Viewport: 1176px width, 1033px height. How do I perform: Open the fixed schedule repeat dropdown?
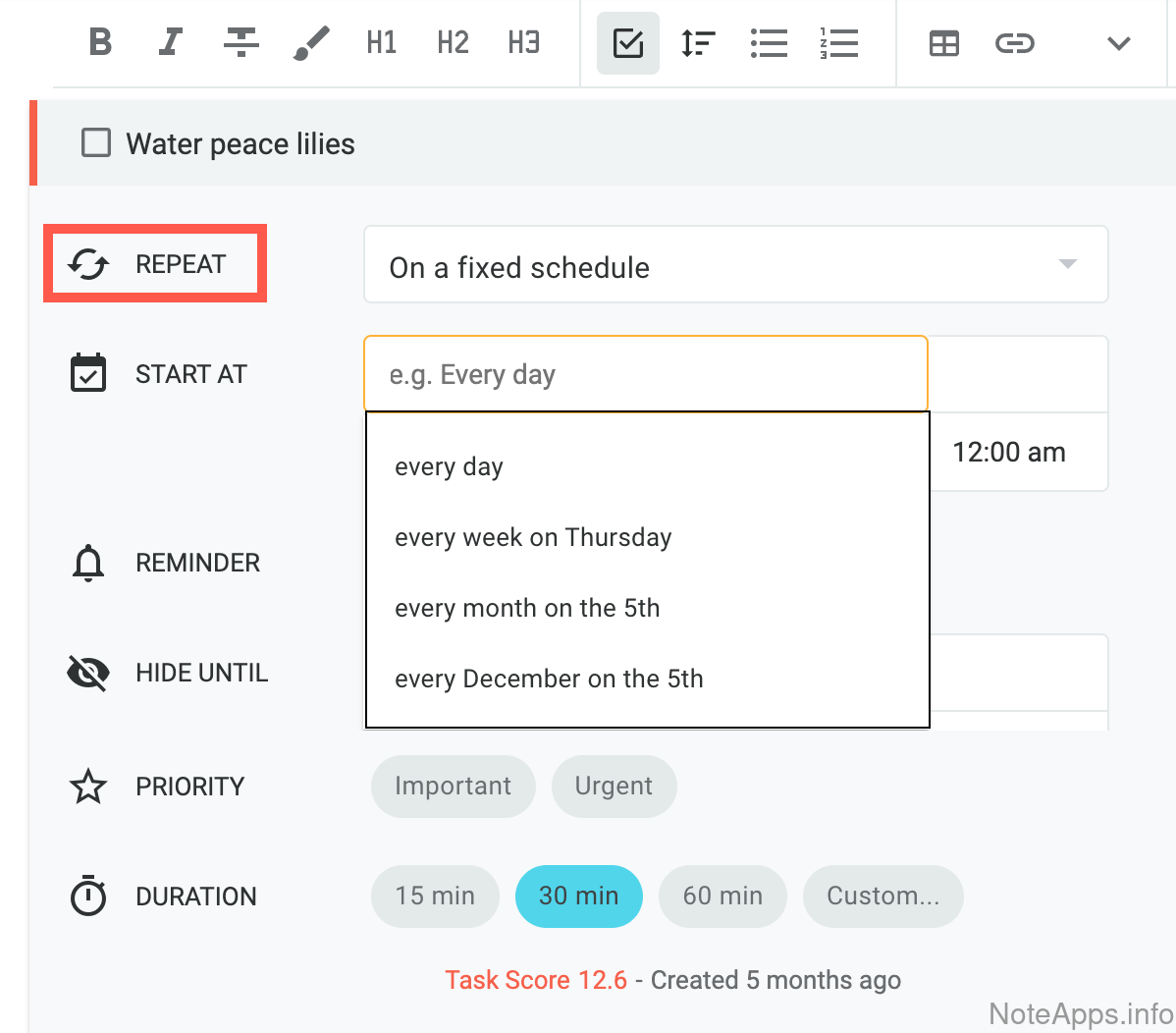coord(735,265)
